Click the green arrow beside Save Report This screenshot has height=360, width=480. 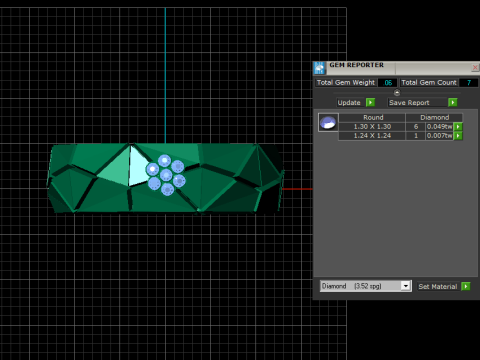pyautogui.click(x=453, y=102)
